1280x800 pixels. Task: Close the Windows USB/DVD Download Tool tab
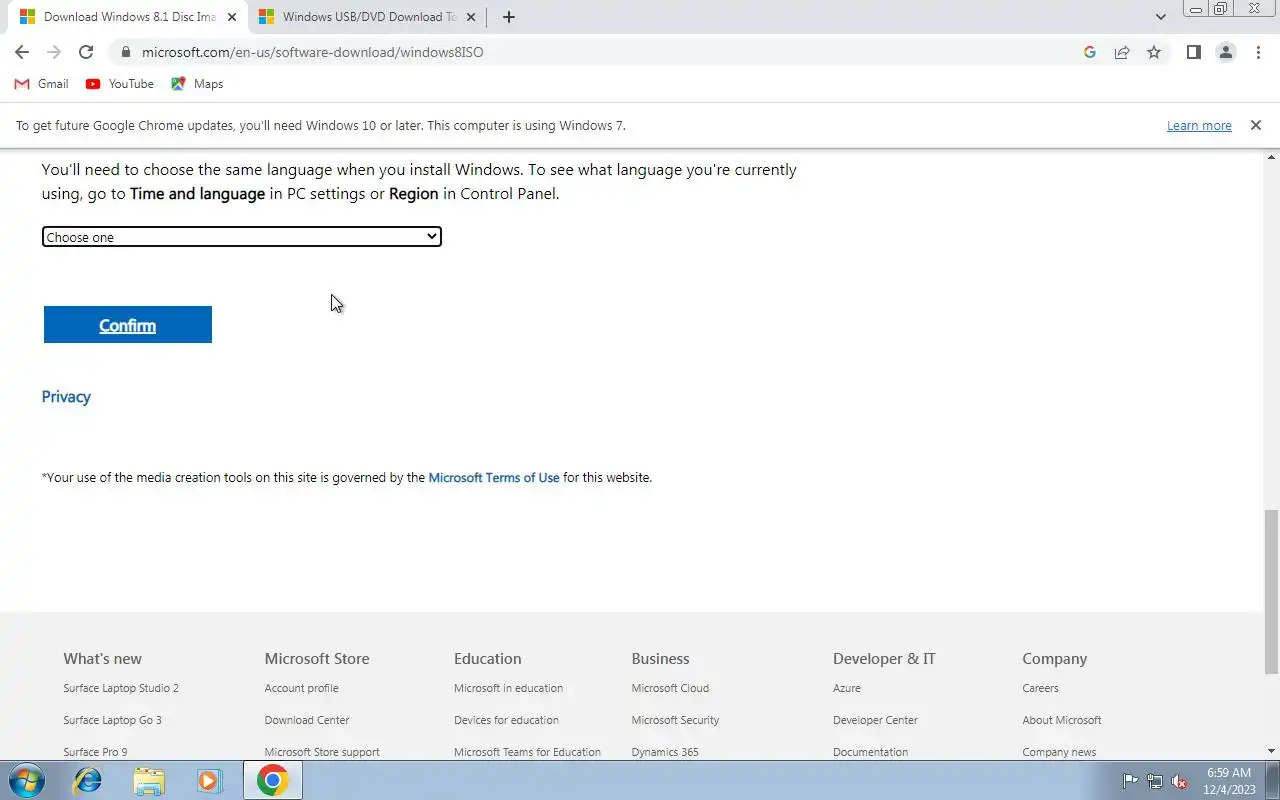click(471, 17)
